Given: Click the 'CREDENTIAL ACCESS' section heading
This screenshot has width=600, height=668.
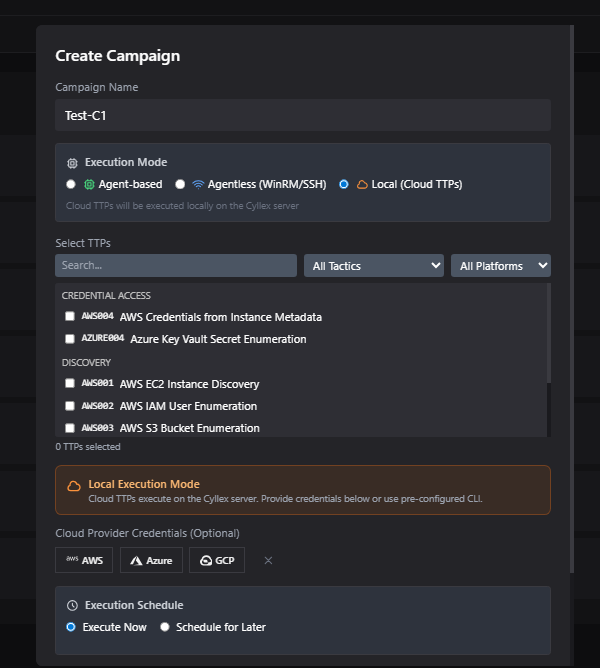Looking at the screenshot, I should point(106,296).
